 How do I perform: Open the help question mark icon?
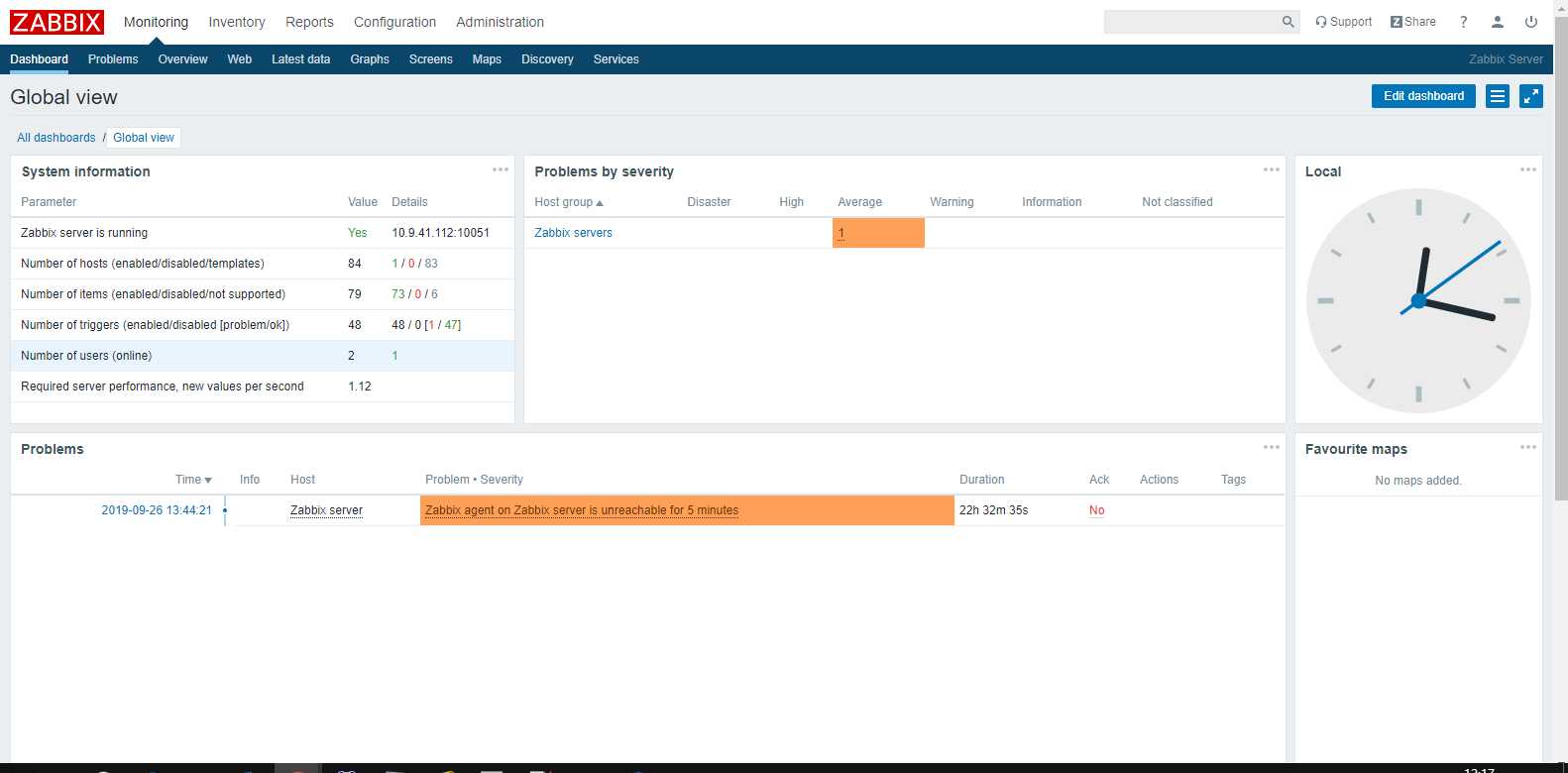click(x=1463, y=22)
